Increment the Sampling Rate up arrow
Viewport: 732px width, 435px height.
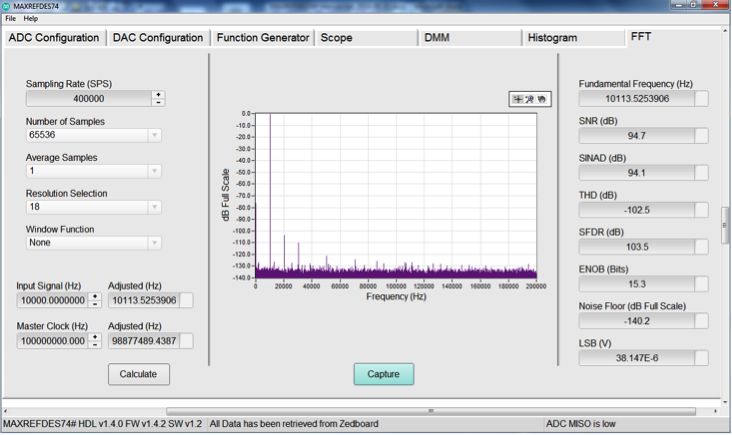[x=158, y=95]
